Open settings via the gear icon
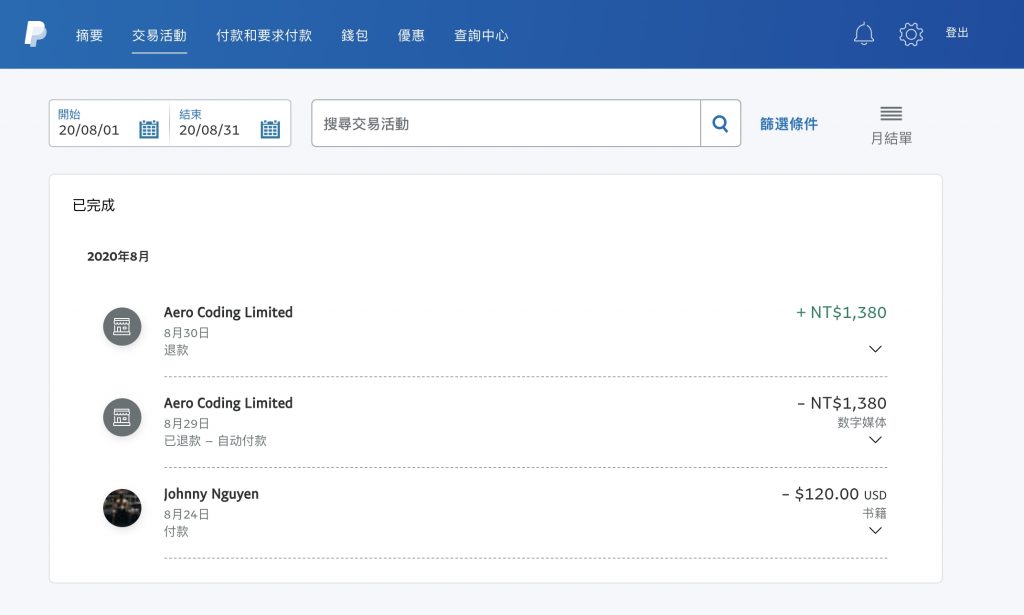The height and width of the screenshot is (615, 1024). tap(910, 34)
